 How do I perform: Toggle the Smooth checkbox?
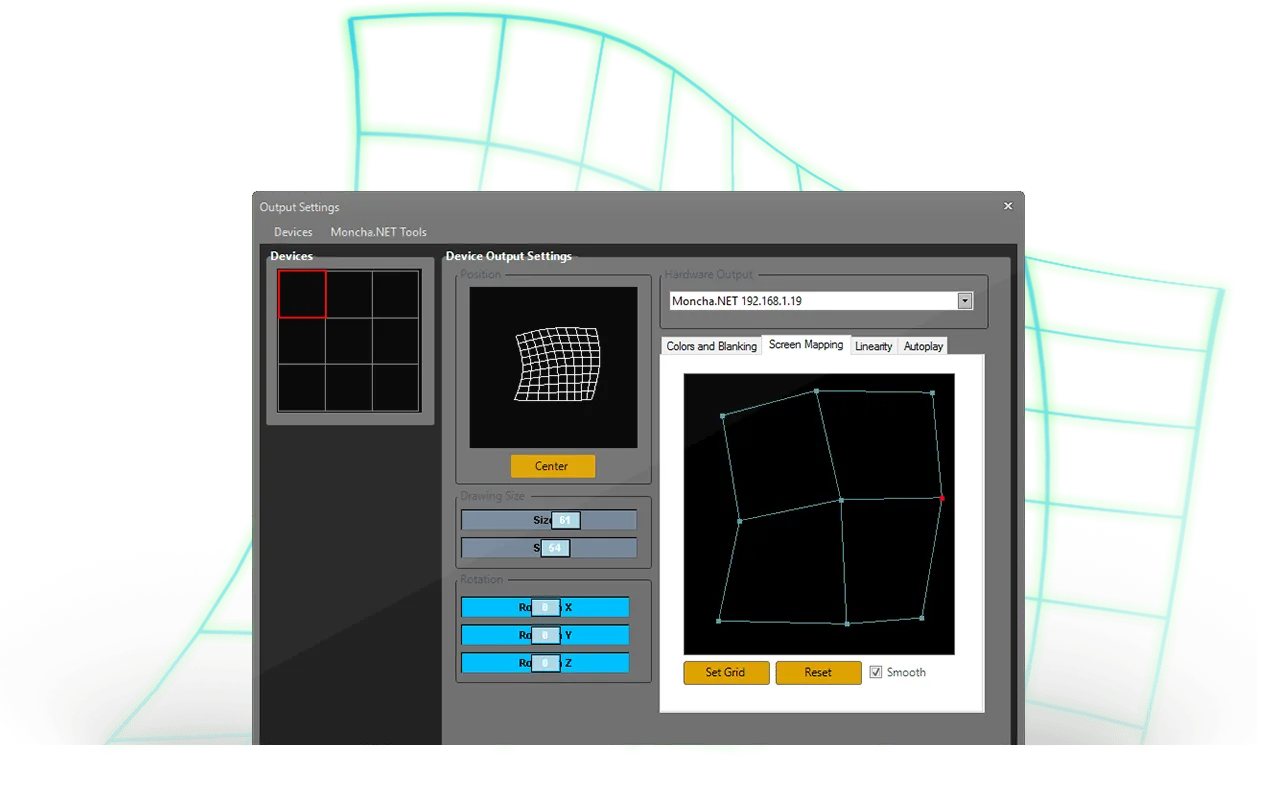click(x=876, y=672)
